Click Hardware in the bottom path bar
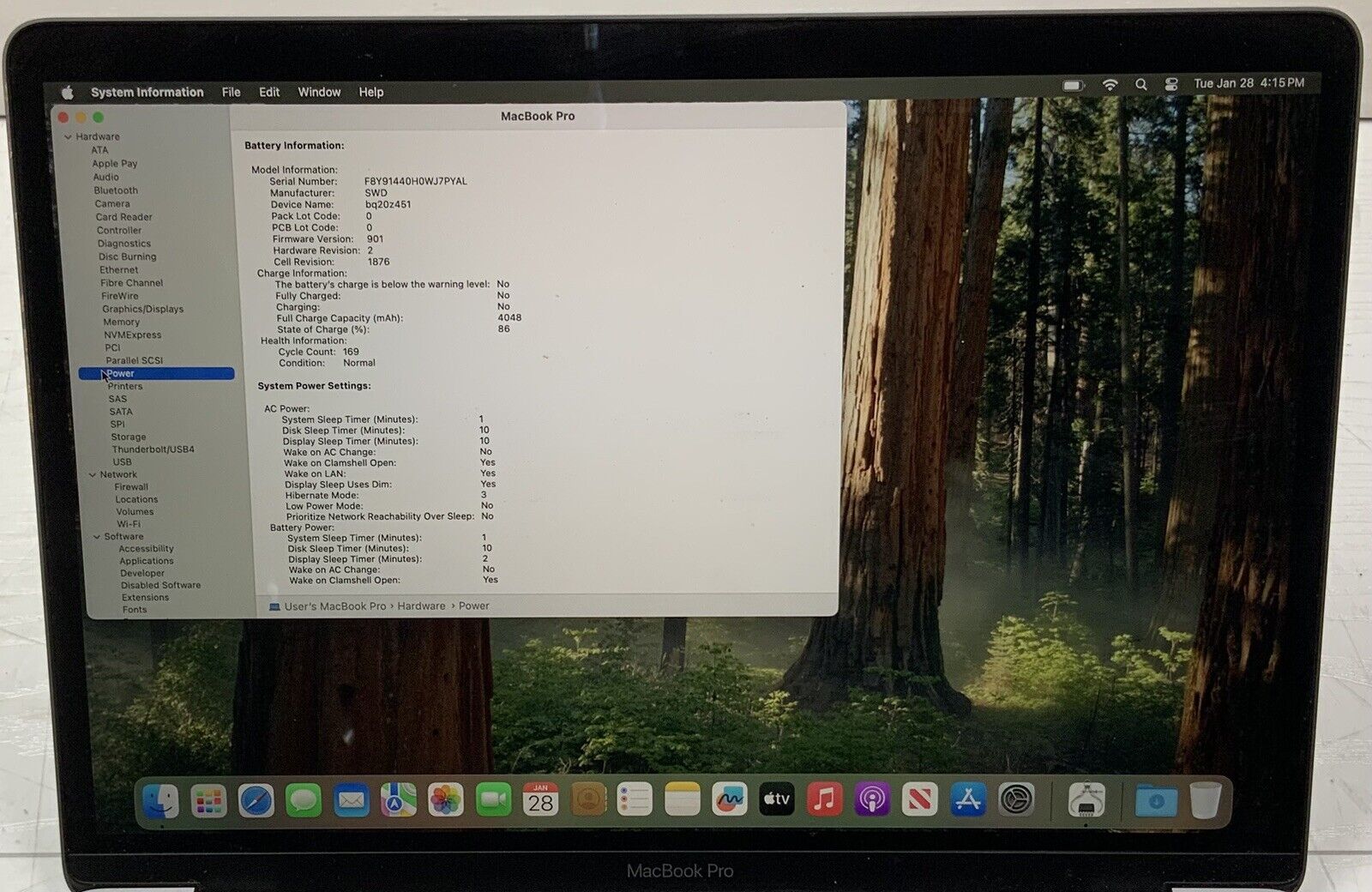This screenshot has width=1372, height=892. (421, 606)
